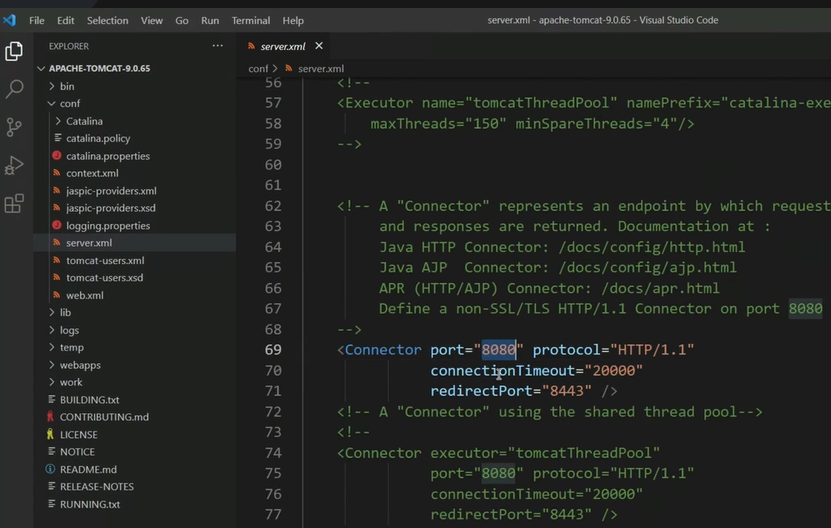The width and height of the screenshot is (831, 528).
Task: Open the Run menu
Action: pyautogui.click(x=210, y=21)
